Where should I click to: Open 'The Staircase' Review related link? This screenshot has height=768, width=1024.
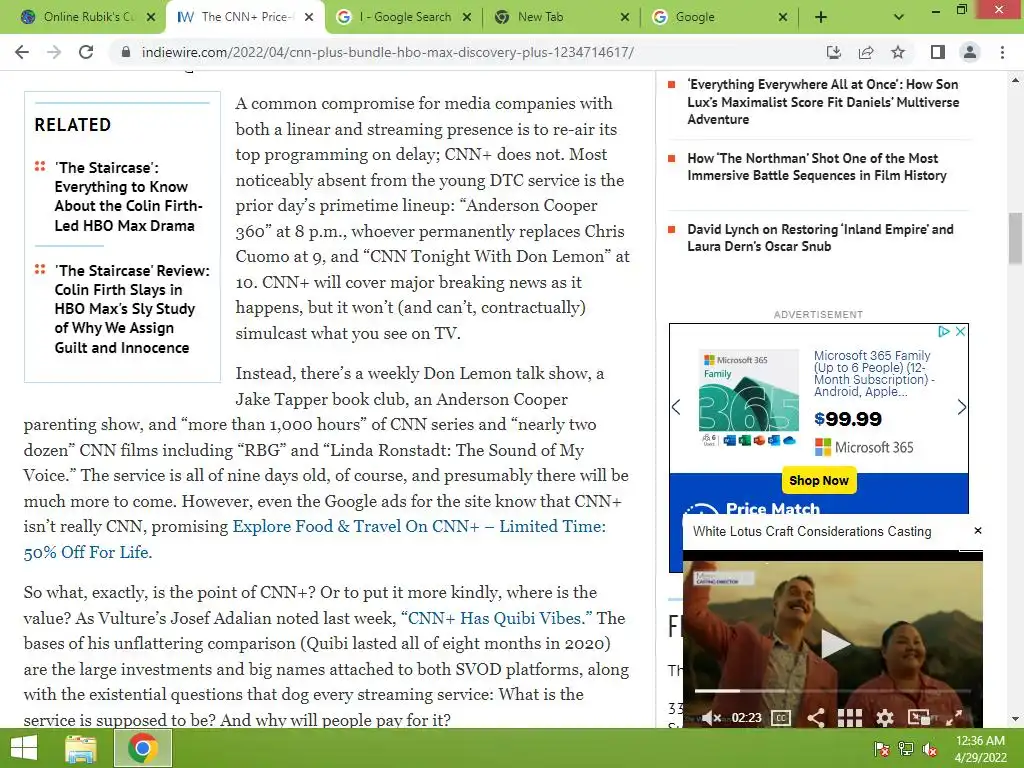(x=132, y=309)
